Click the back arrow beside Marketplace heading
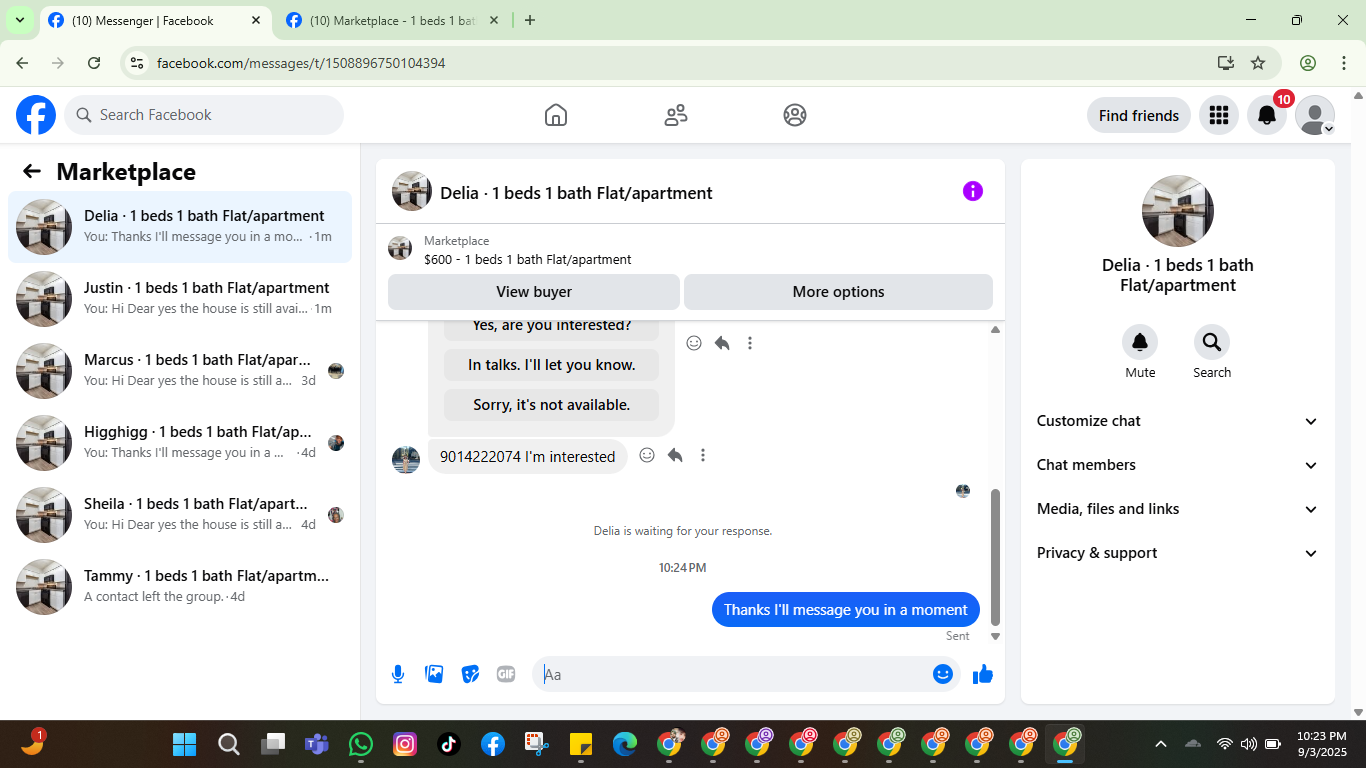The image size is (1366, 768). [x=32, y=171]
